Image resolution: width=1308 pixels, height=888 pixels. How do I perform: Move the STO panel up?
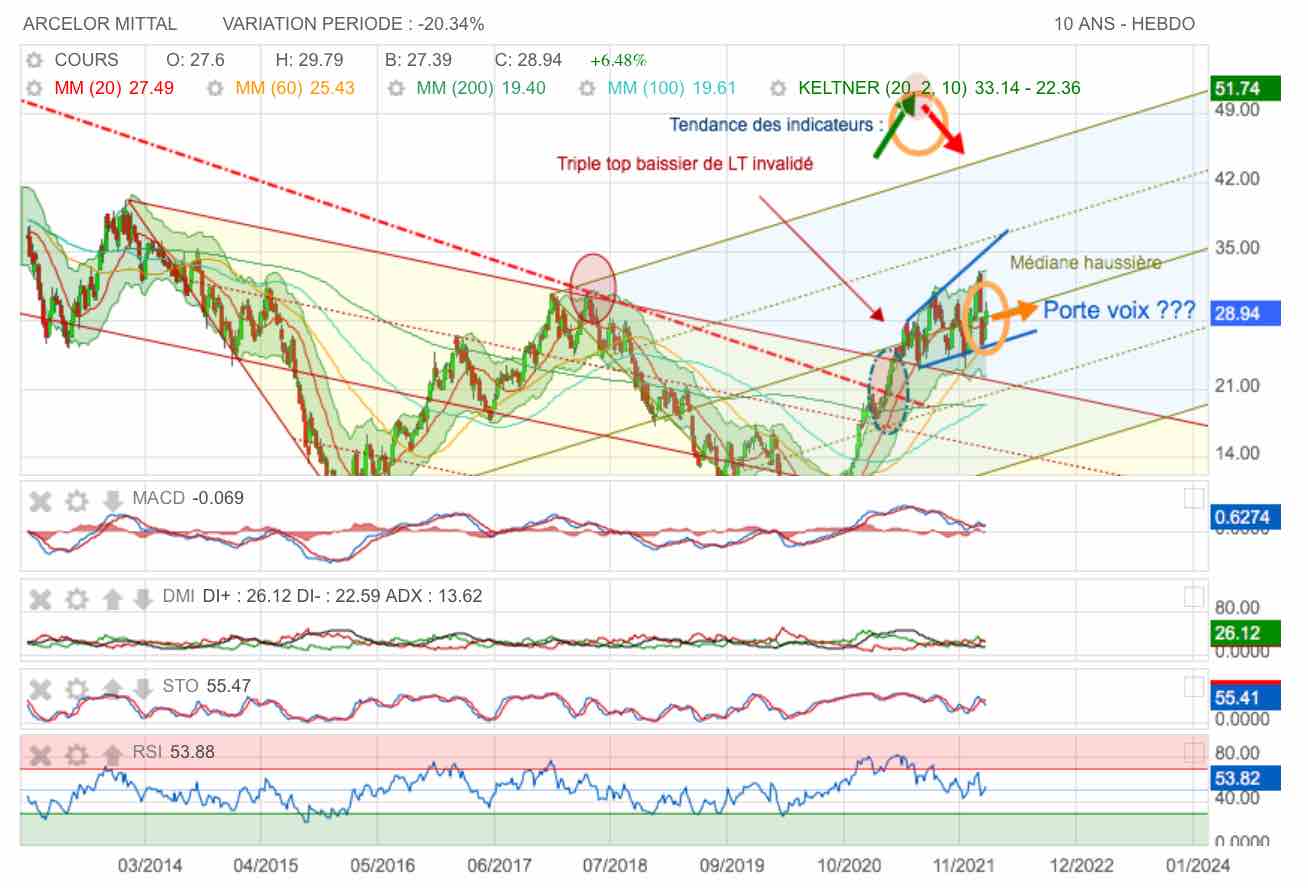pyautogui.click(x=113, y=688)
